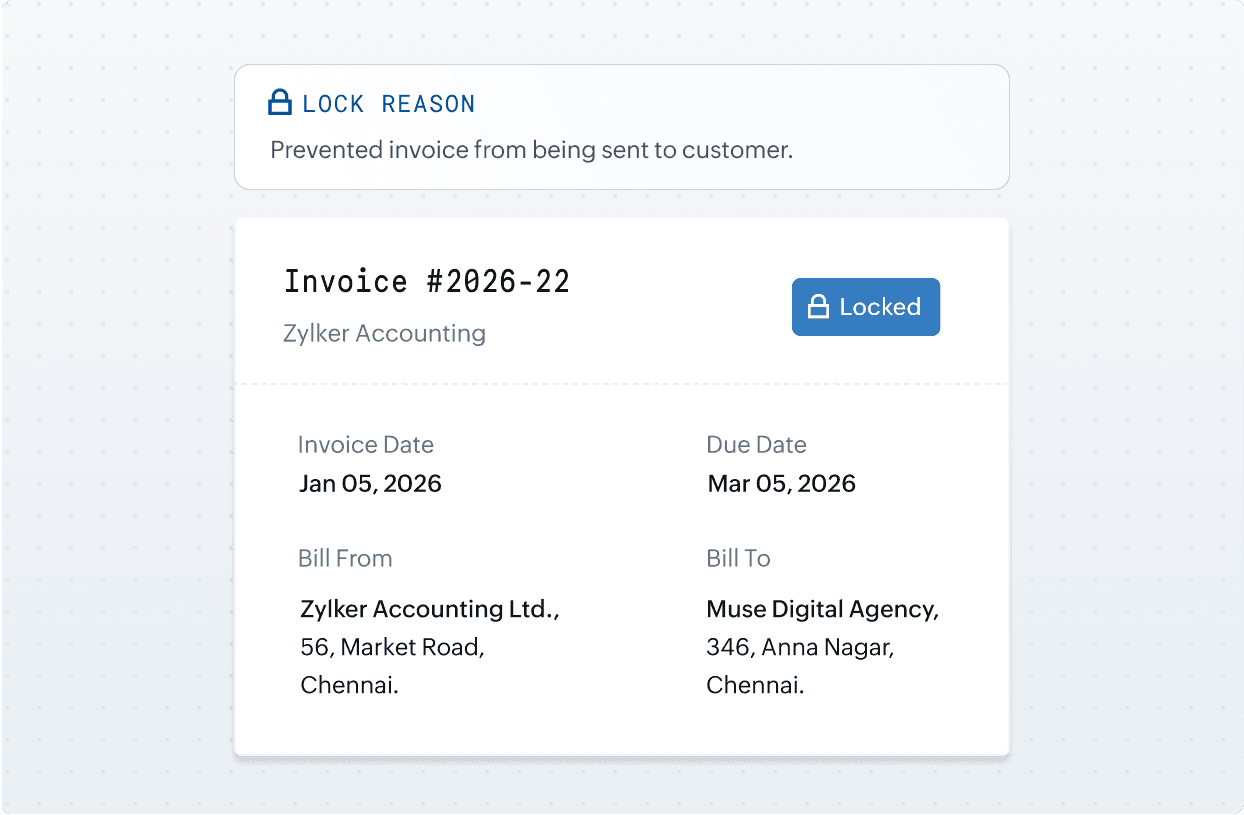Viewport: 1244px width, 815px height.
Task: Click Zylker Accounting Ltd. sender name
Action: pyautogui.click(x=429, y=609)
